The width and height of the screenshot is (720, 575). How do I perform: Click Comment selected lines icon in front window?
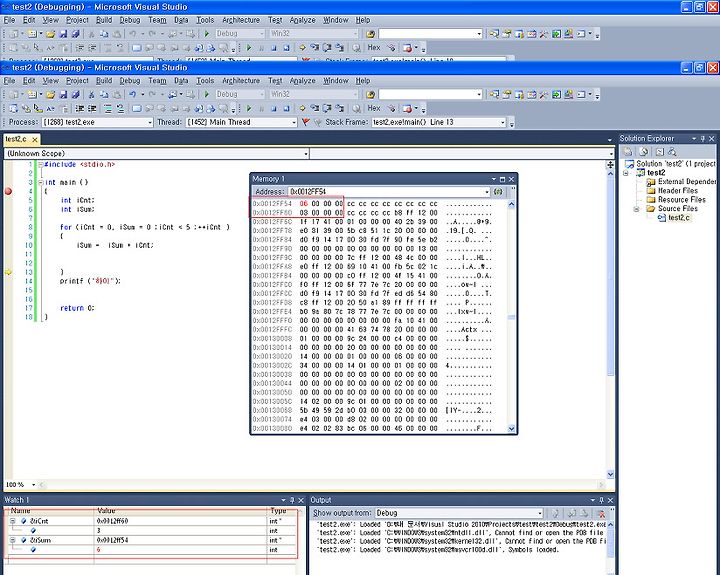coord(108,109)
